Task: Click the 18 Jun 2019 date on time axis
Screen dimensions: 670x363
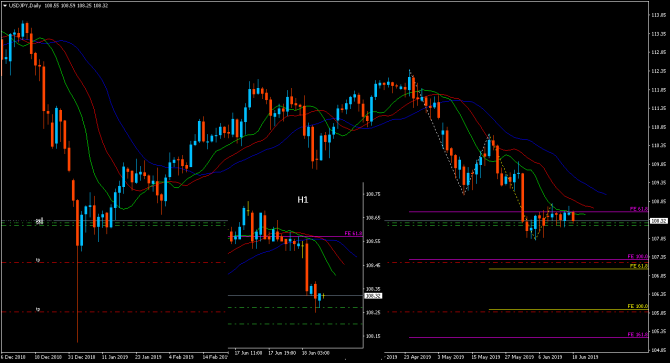Action: [x=585, y=357]
